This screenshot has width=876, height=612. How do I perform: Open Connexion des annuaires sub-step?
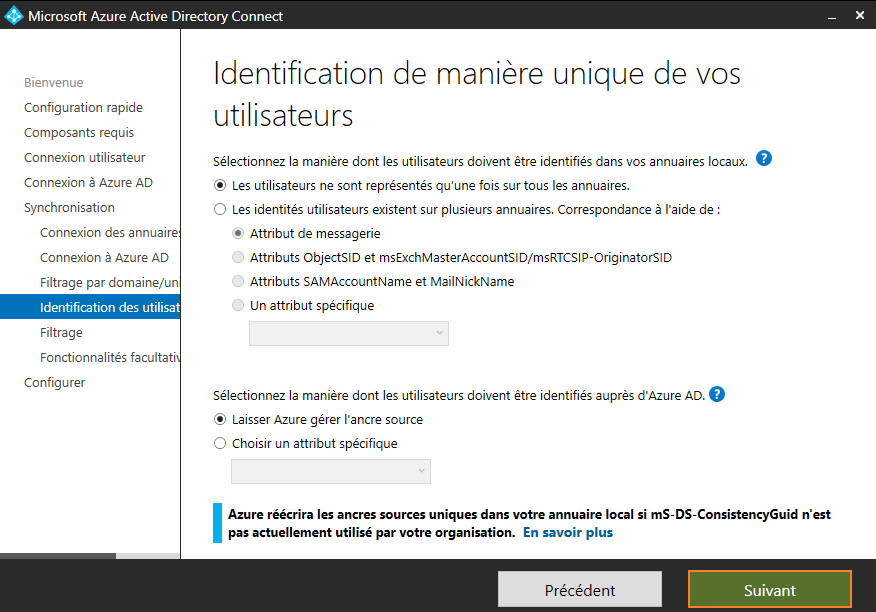click(x=110, y=233)
